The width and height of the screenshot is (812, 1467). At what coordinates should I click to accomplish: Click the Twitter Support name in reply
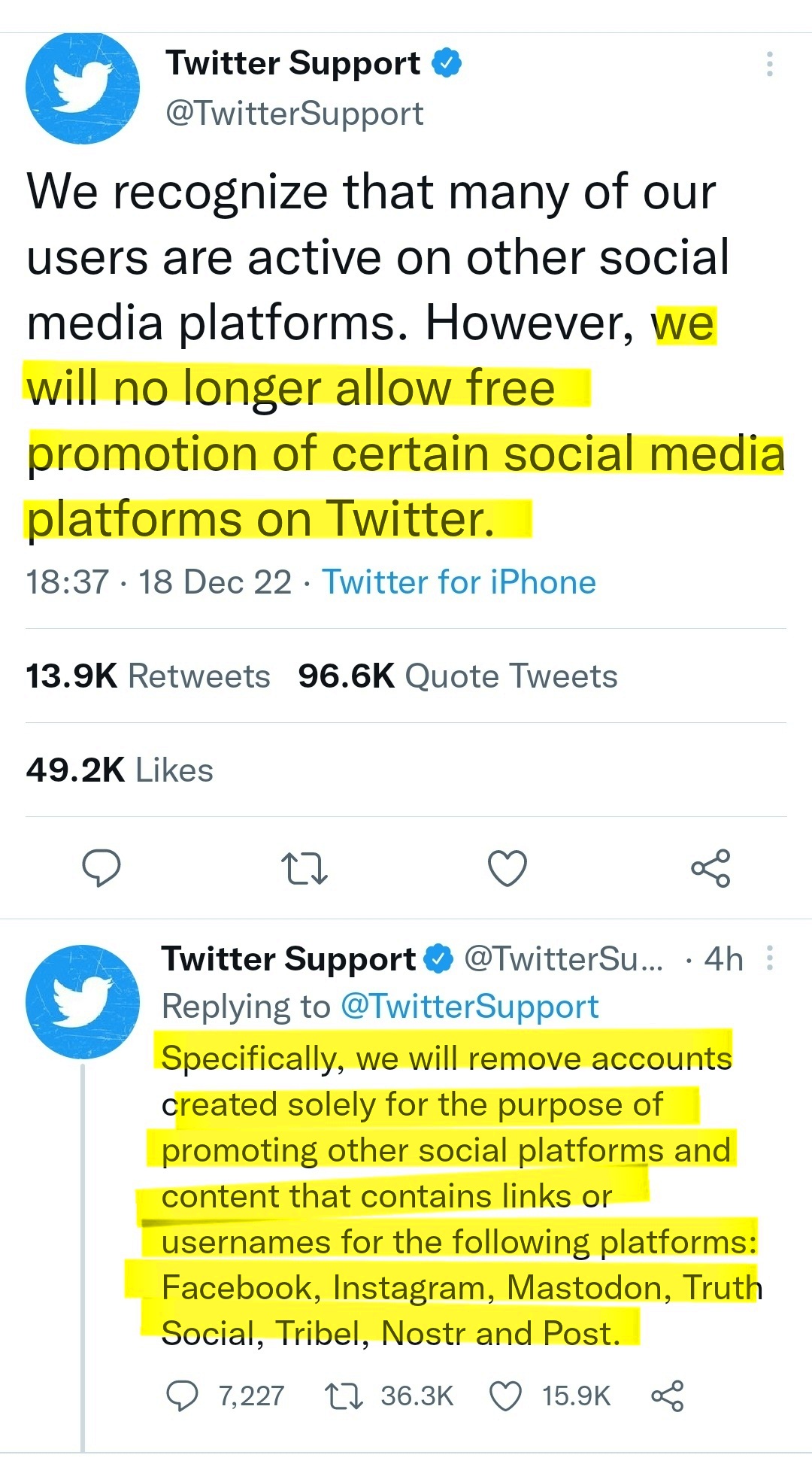pos(288,959)
